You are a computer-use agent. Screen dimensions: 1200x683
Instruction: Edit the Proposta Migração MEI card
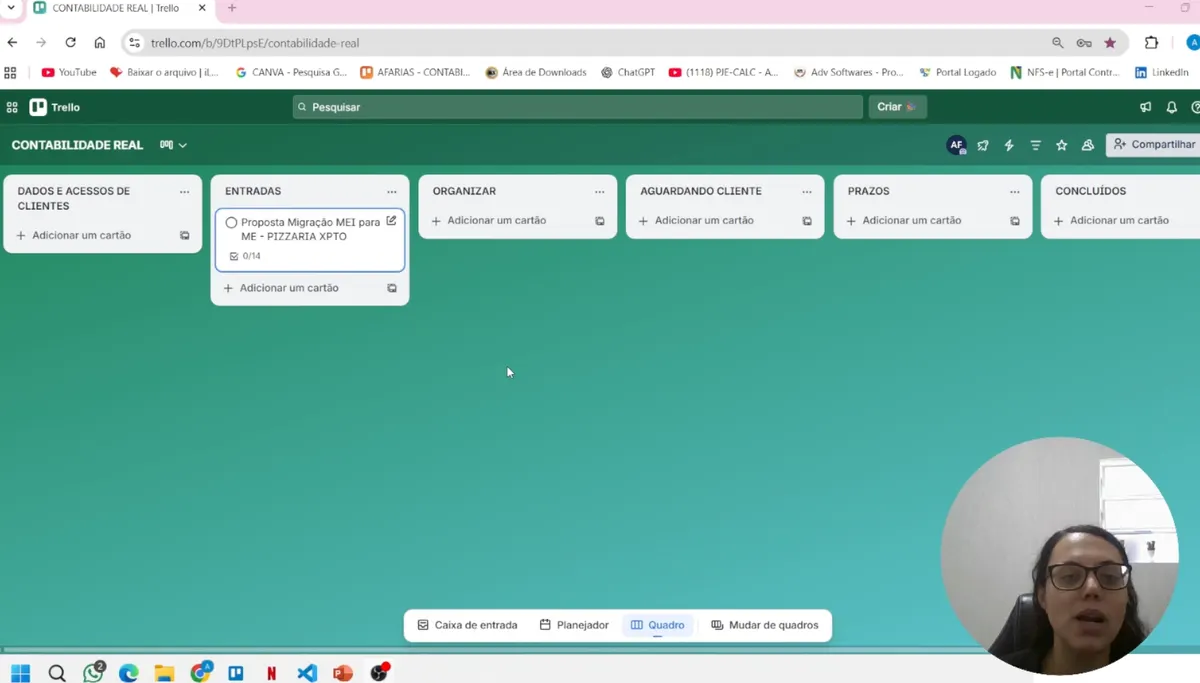click(x=391, y=221)
